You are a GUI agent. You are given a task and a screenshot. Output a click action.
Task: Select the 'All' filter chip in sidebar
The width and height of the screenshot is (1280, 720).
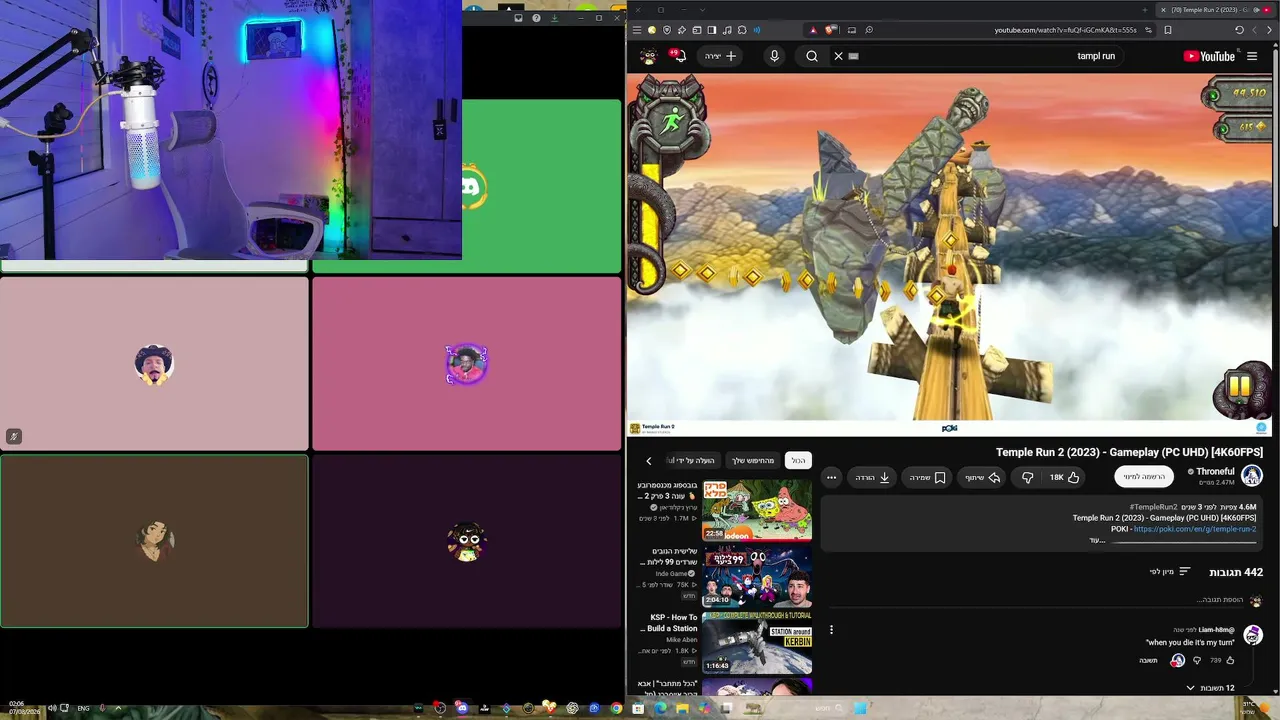pos(798,461)
